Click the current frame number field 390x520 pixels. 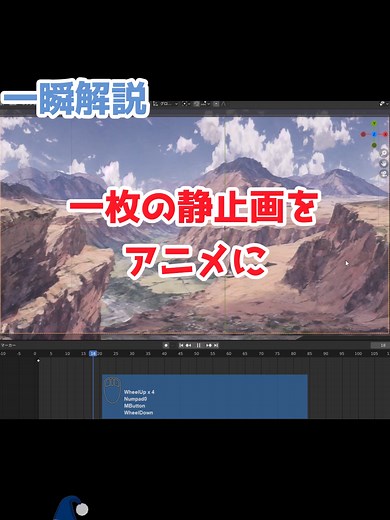click(x=380, y=345)
